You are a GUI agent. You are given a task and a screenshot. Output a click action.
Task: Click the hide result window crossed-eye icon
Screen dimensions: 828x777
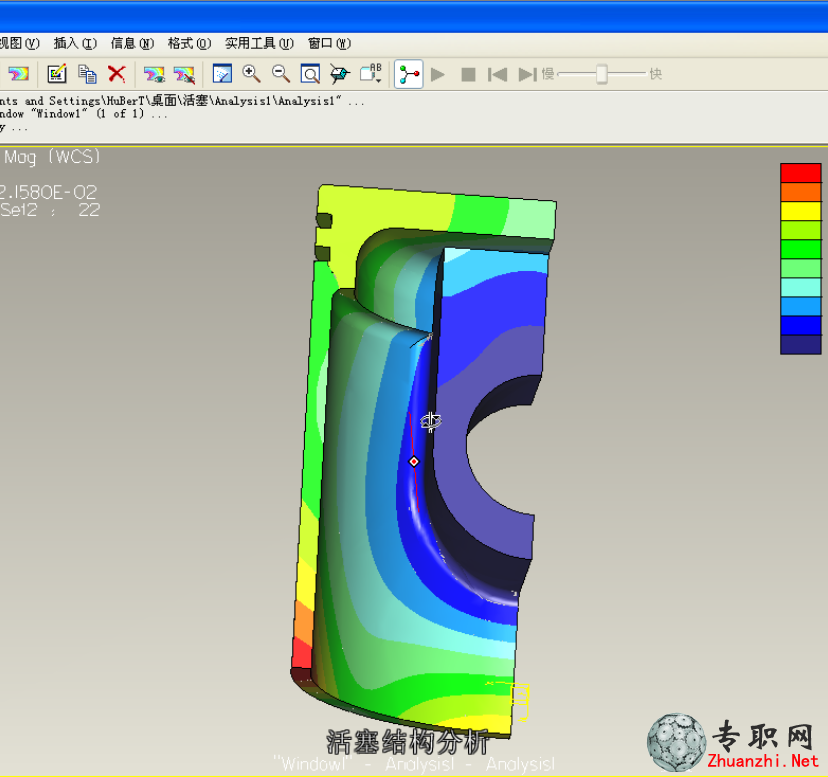tap(184, 74)
